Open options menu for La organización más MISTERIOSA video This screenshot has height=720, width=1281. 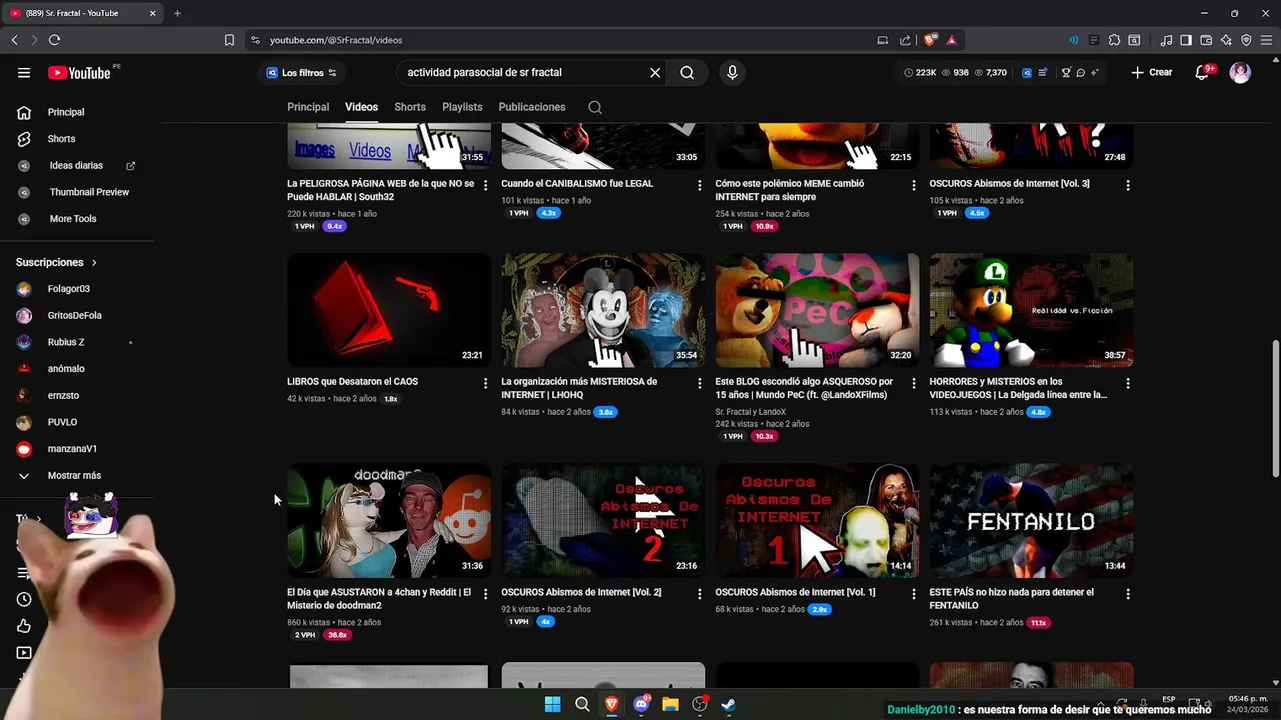click(x=699, y=383)
